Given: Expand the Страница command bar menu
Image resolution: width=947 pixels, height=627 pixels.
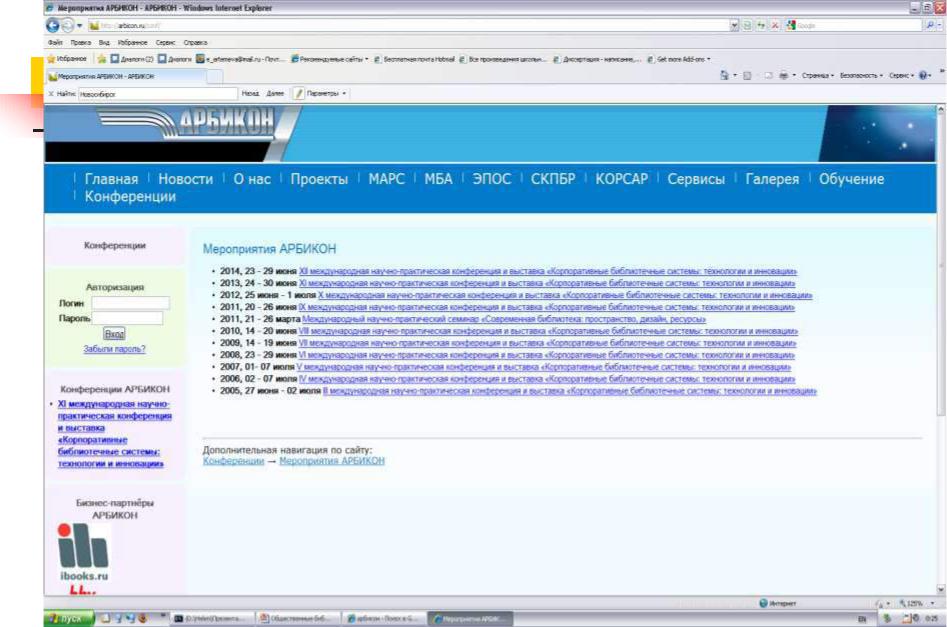Looking at the screenshot, I should tap(818, 76).
